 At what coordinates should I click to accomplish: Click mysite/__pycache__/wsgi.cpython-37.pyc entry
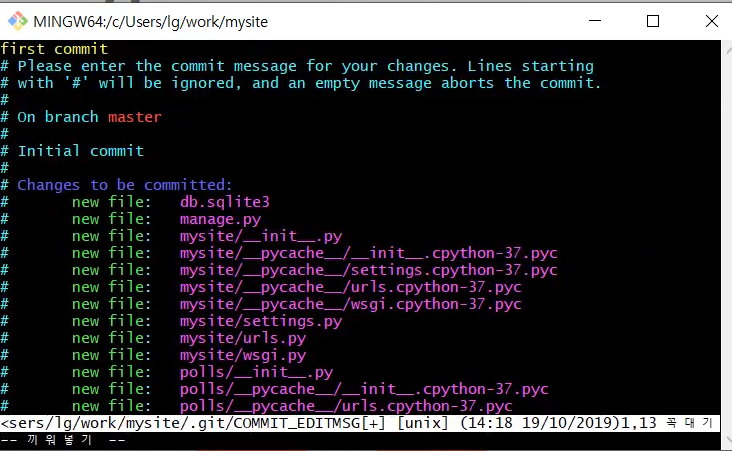pos(351,304)
